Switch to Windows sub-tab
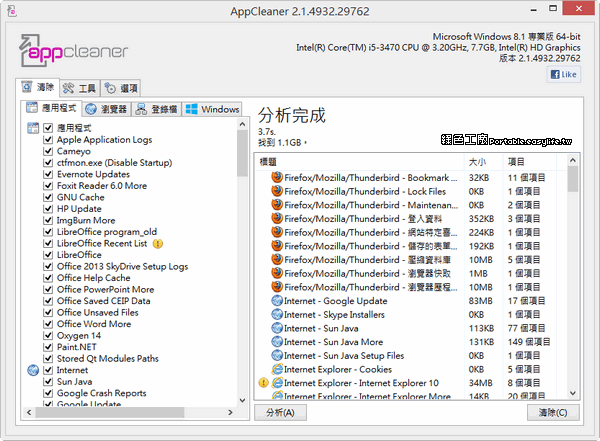 [212, 109]
